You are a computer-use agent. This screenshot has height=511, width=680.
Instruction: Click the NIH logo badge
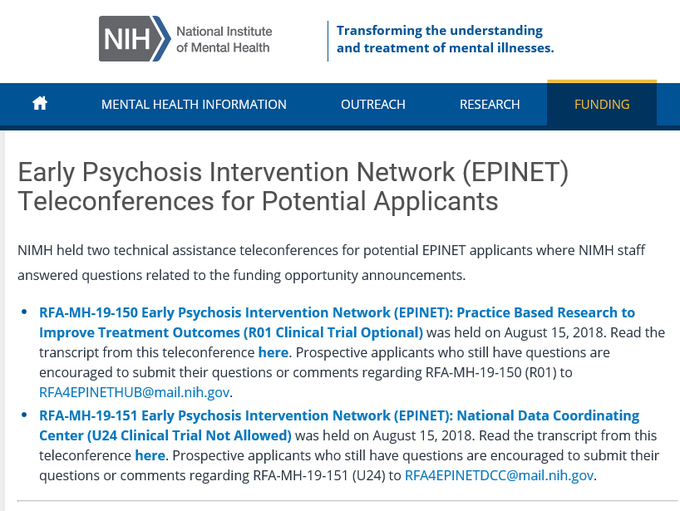(x=135, y=39)
